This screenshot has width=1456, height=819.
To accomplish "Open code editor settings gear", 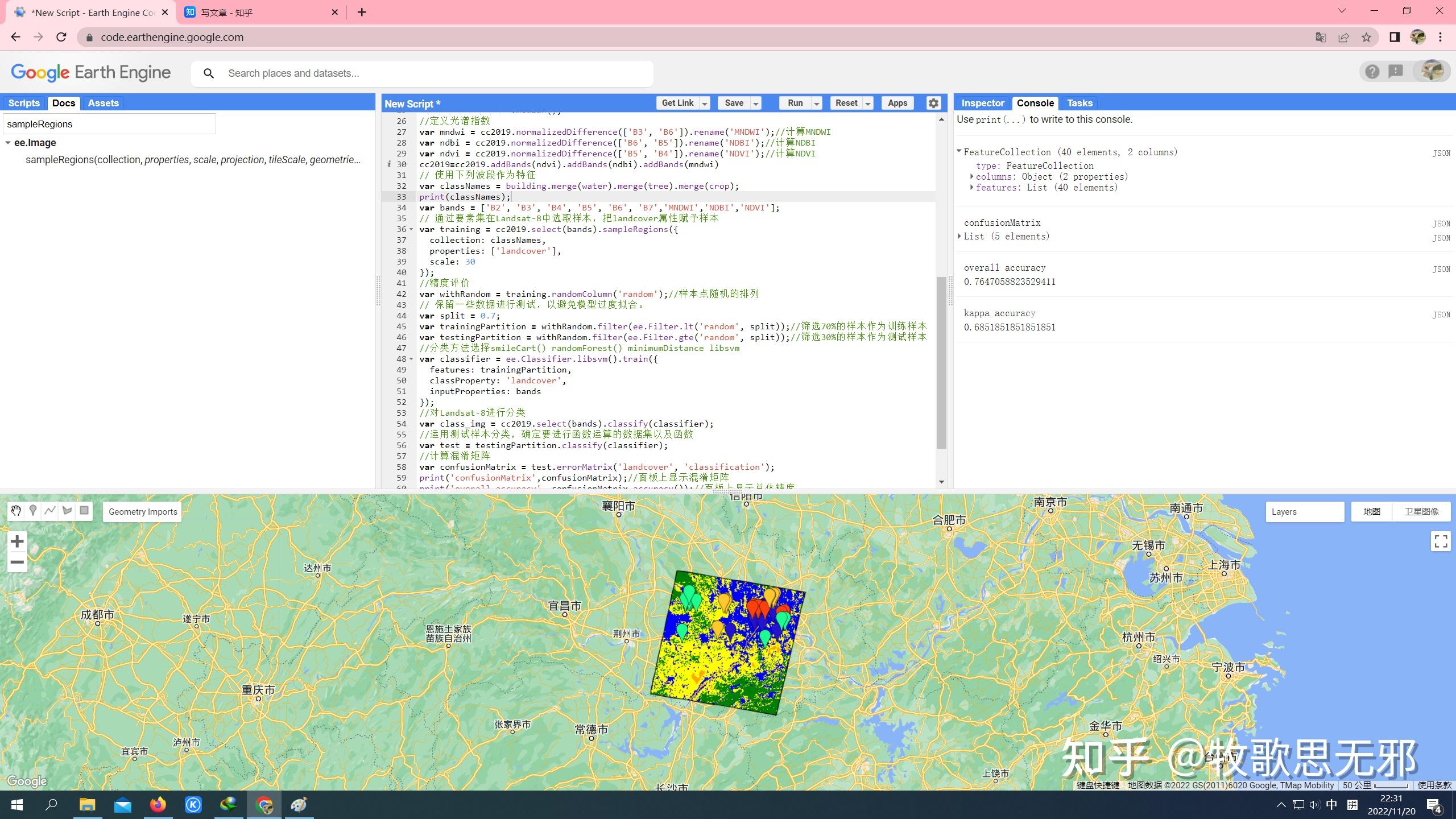I will tap(933, 103).
